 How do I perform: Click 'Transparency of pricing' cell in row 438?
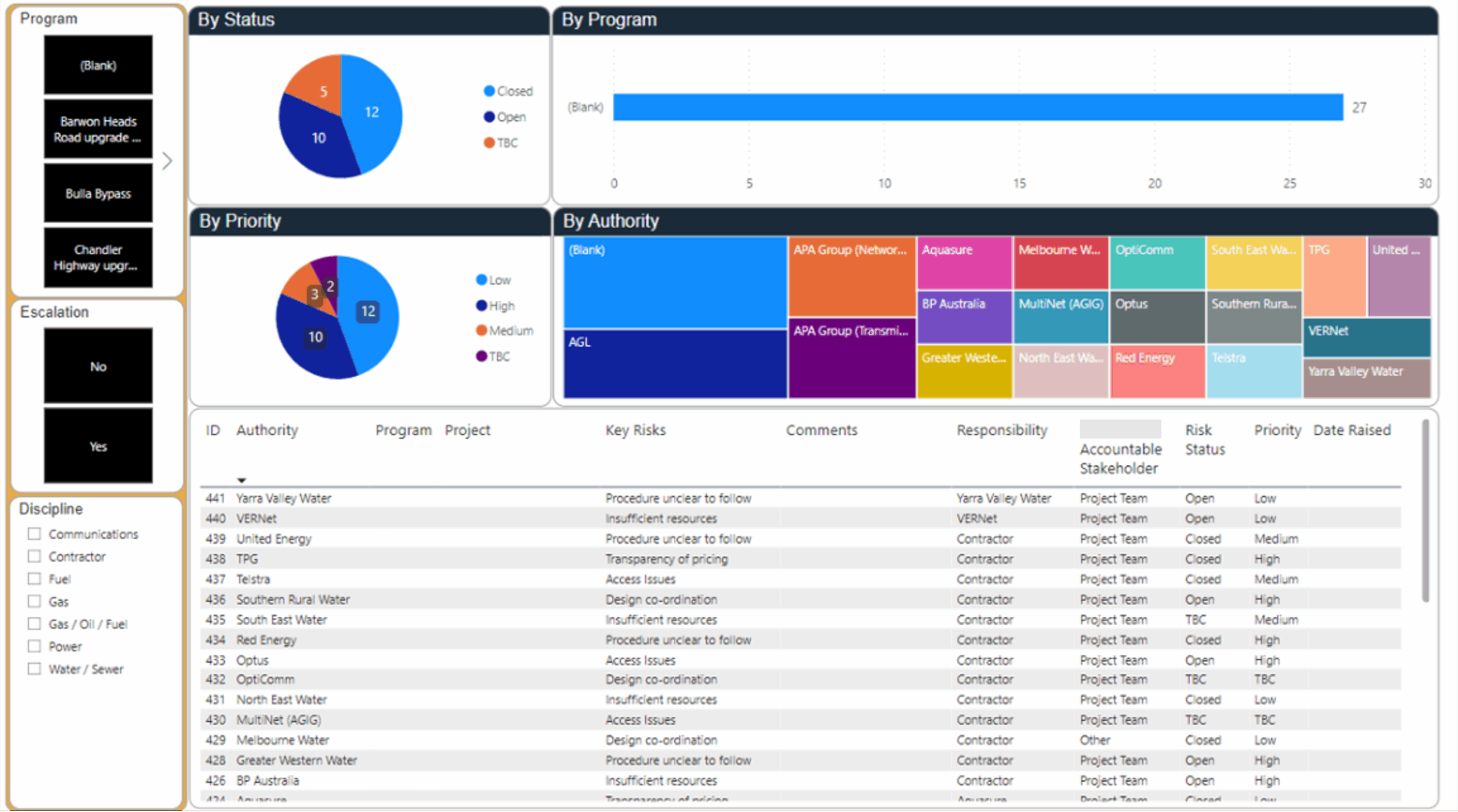(x=666, y=559)
